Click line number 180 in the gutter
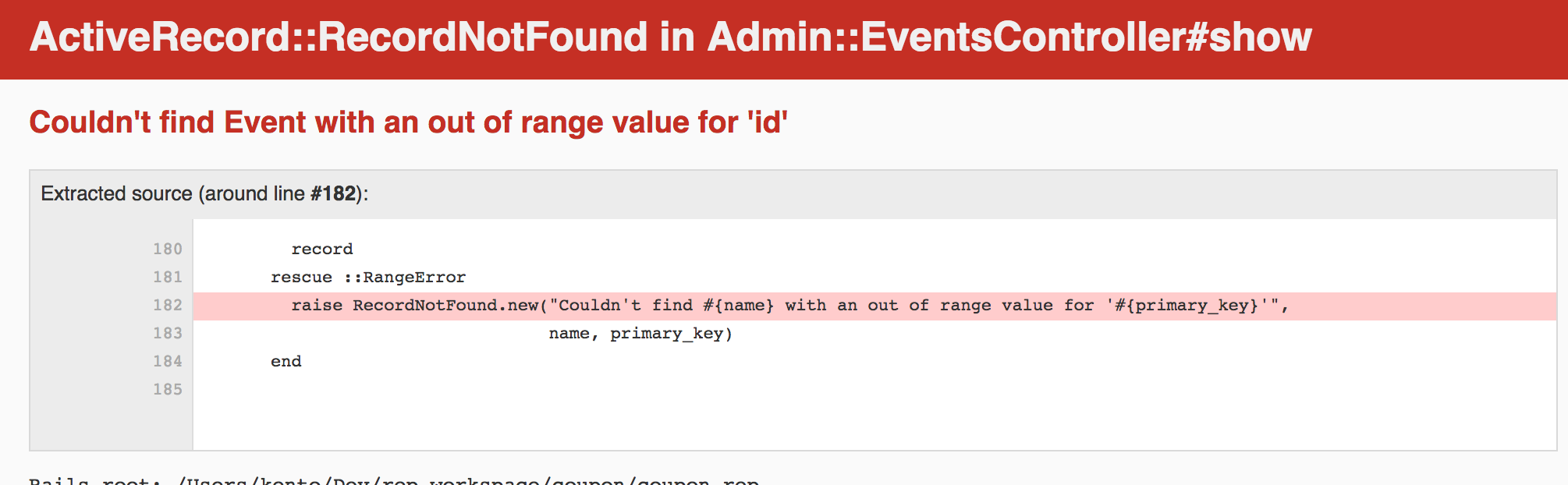 [x=168, y=249]
